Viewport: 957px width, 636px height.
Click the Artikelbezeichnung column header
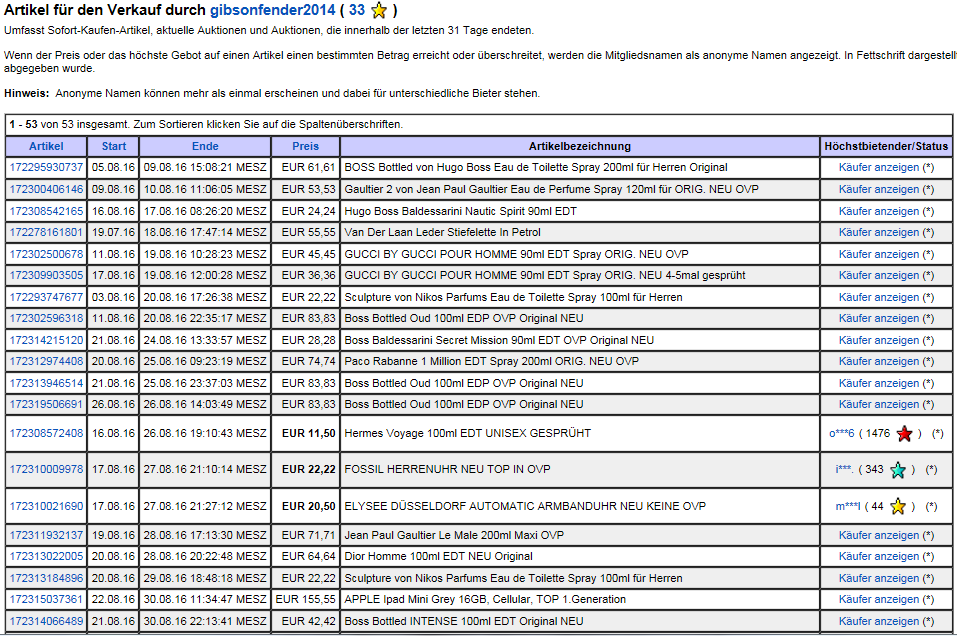pyautogui.click(x=580, y=146)
